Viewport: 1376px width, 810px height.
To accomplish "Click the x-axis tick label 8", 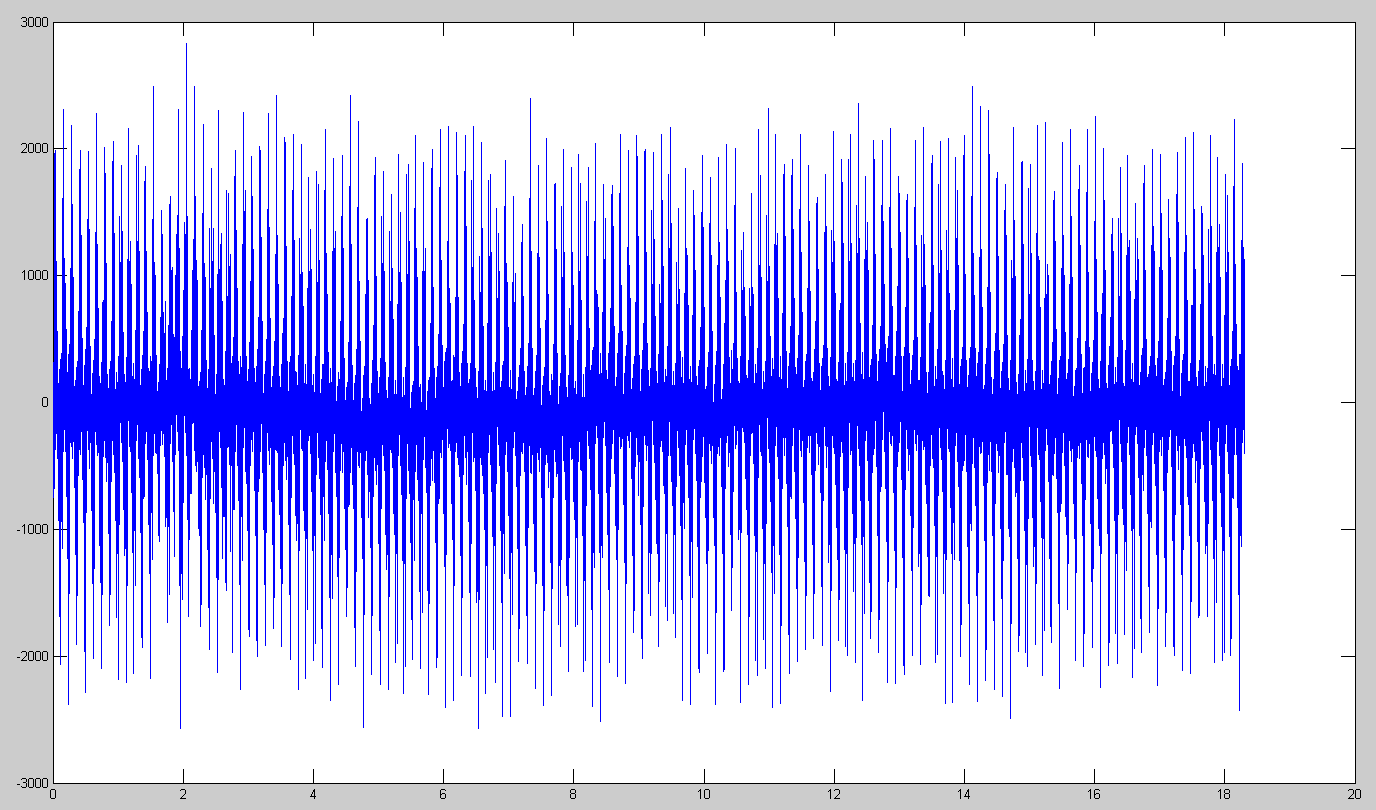I will click(x=573, y=795).
